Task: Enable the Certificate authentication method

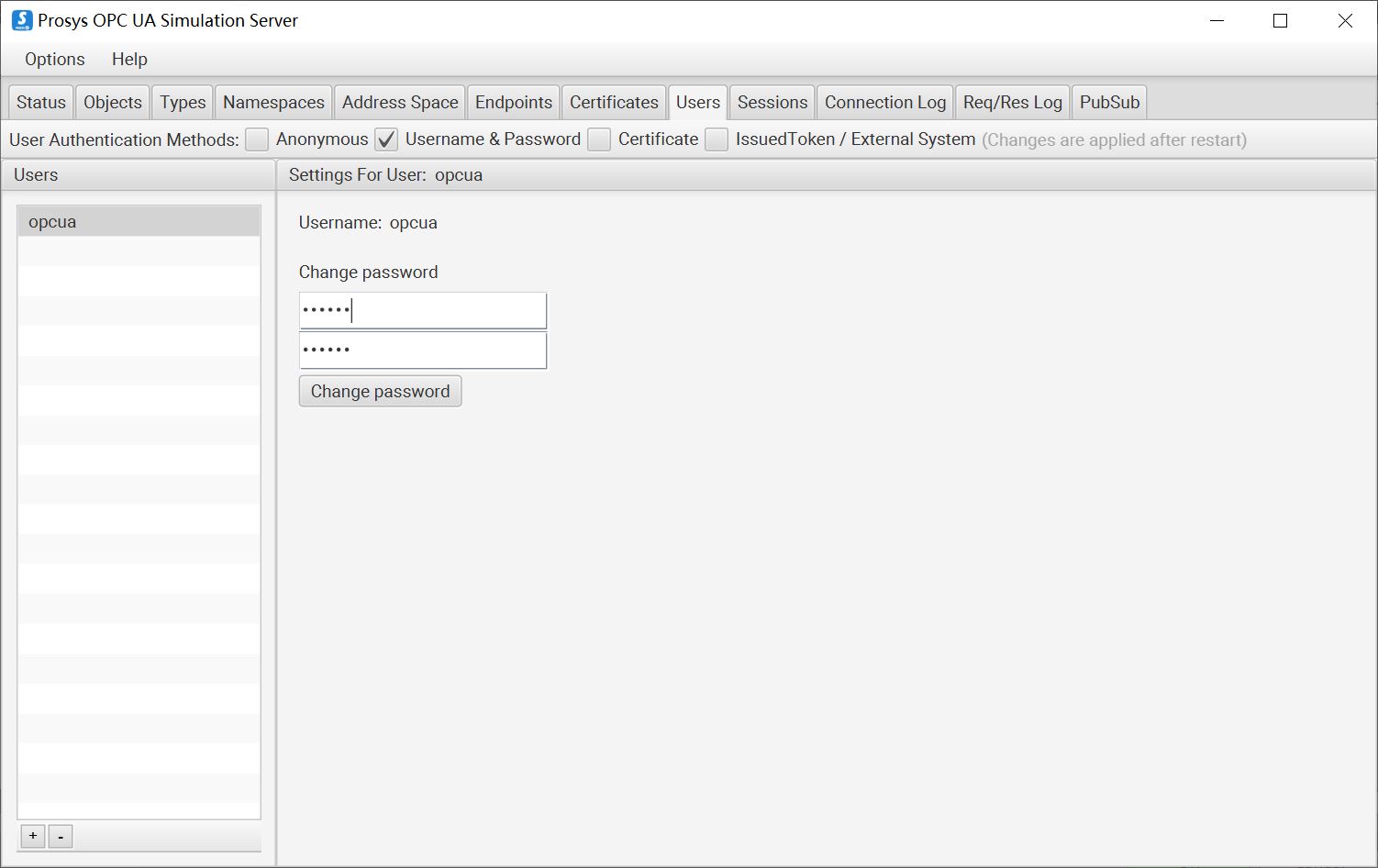Action: pyautogui.click(x=599, y=139)
